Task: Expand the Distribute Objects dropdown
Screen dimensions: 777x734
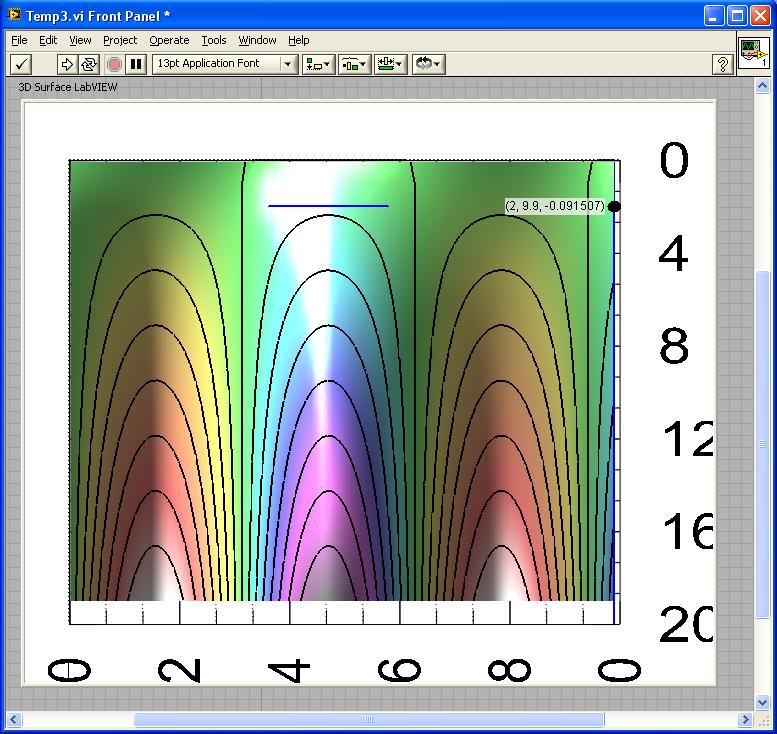Action: (354, 64)
